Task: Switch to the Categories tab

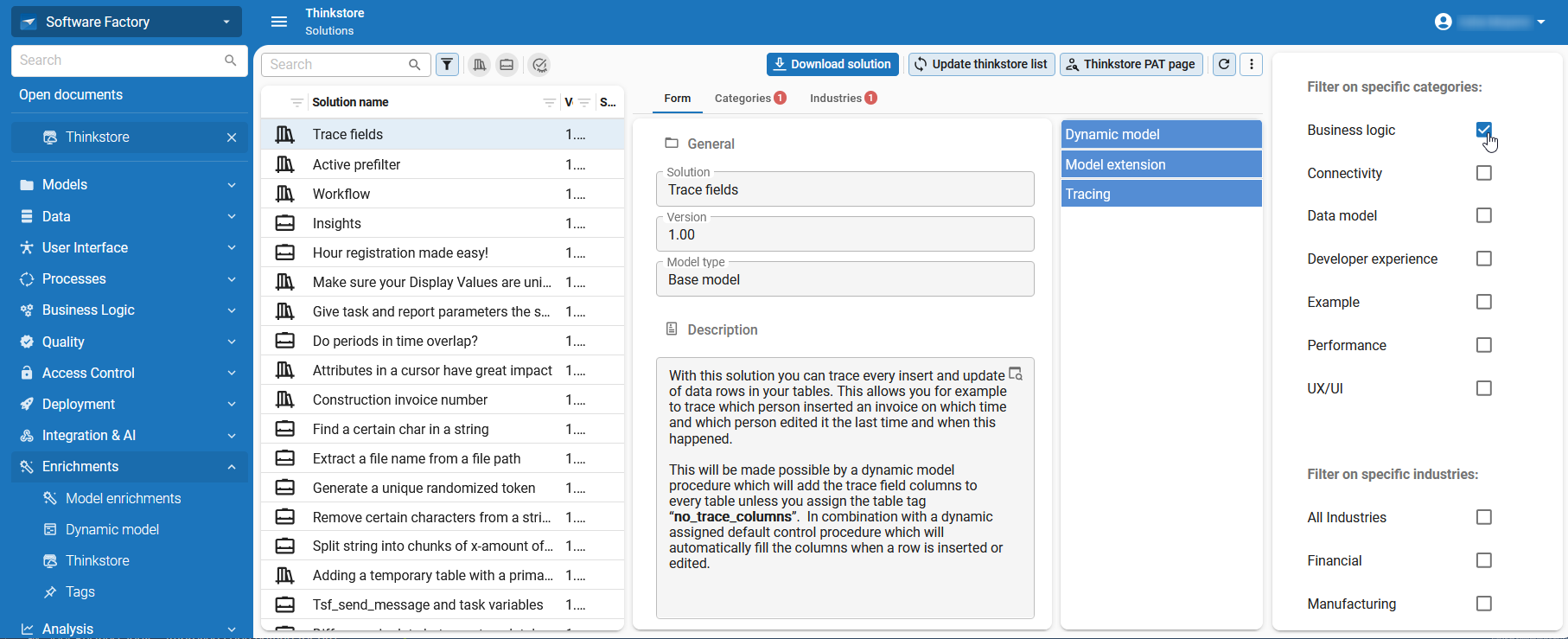Action: click(x=749, y=99)
